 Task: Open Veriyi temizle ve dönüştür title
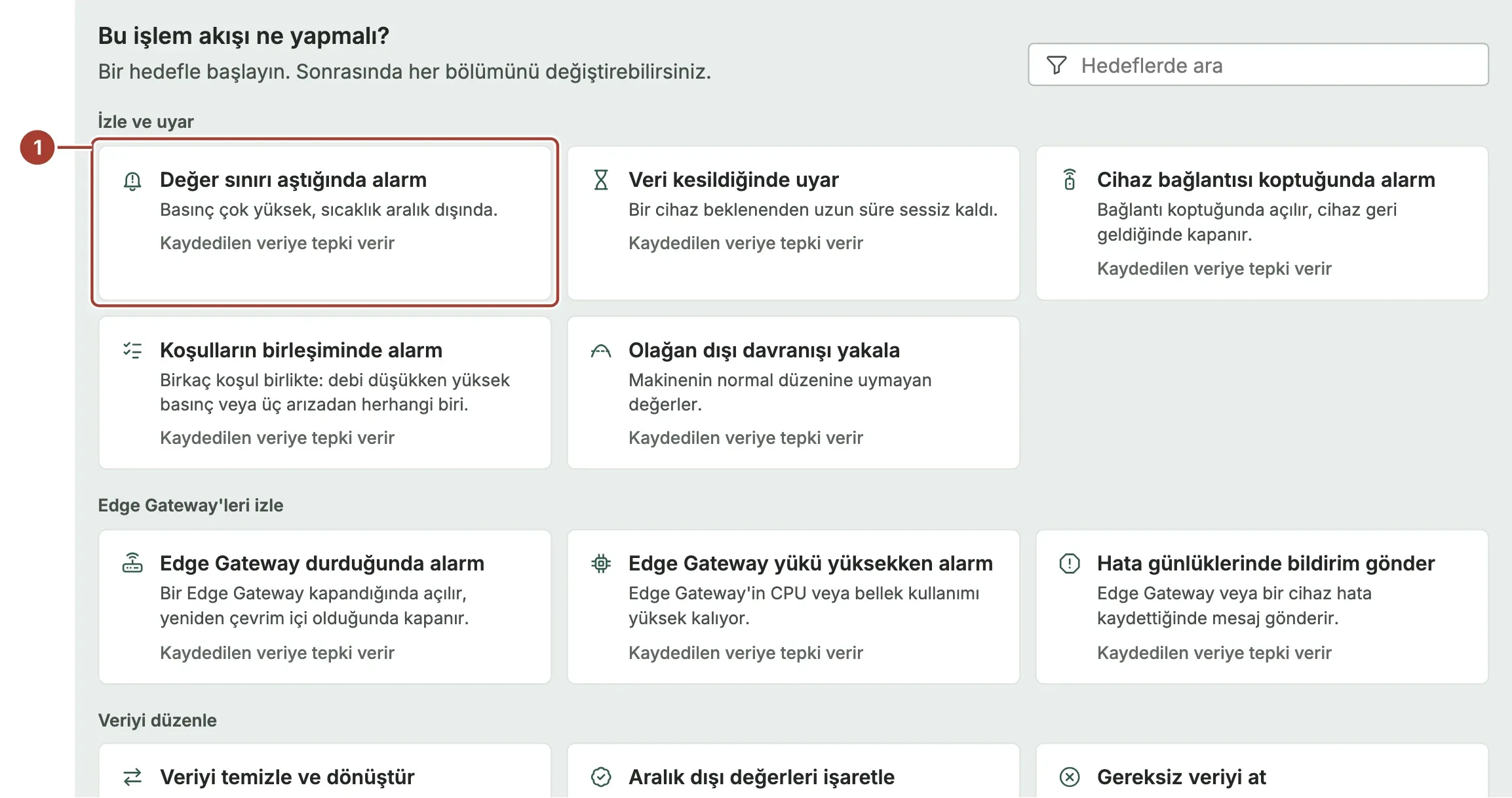(287, 777)
